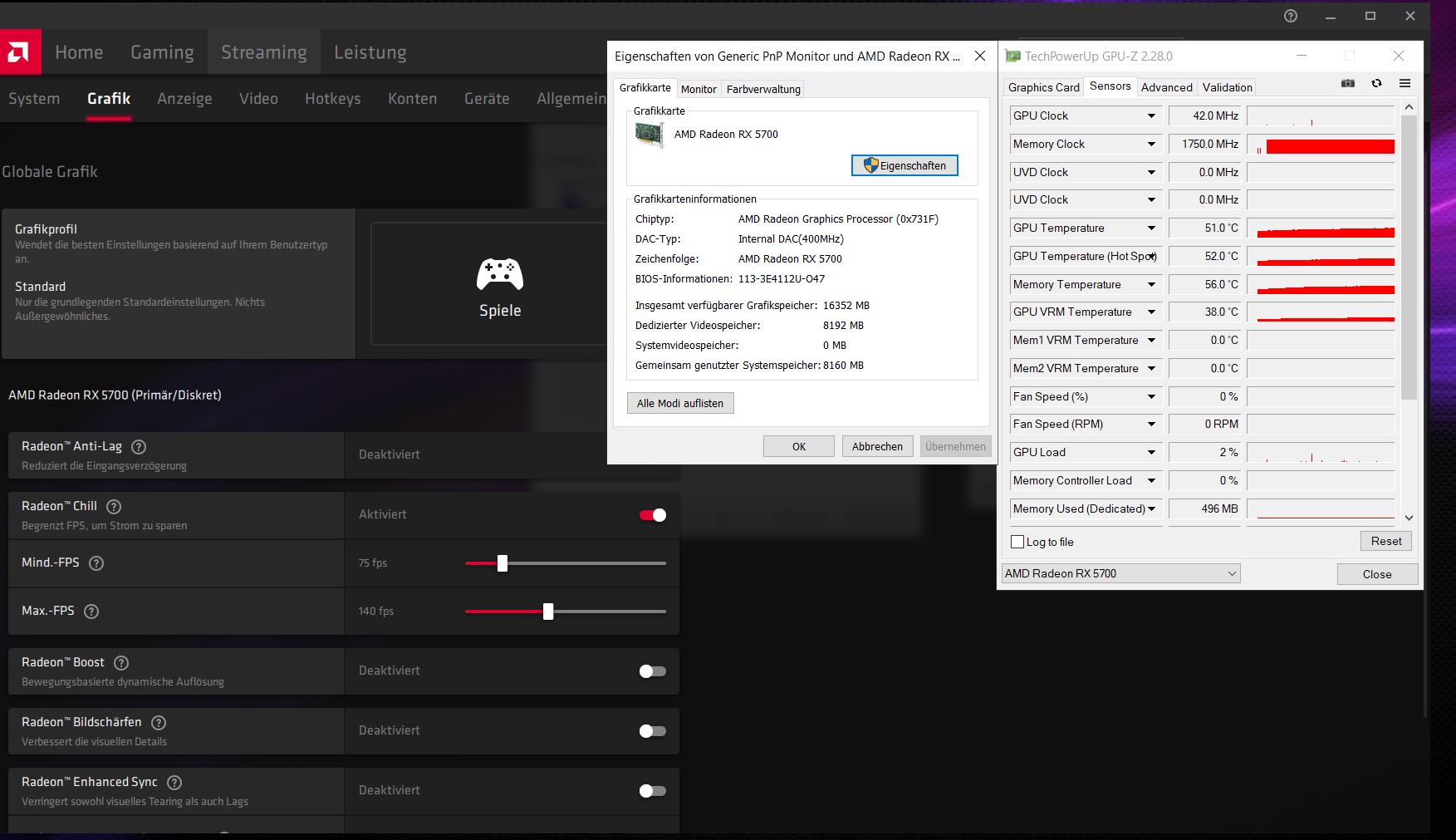Viewport: 1456px width, 840px height.
Task: Show help for Mind.-FPS
Action: (96, 563)
